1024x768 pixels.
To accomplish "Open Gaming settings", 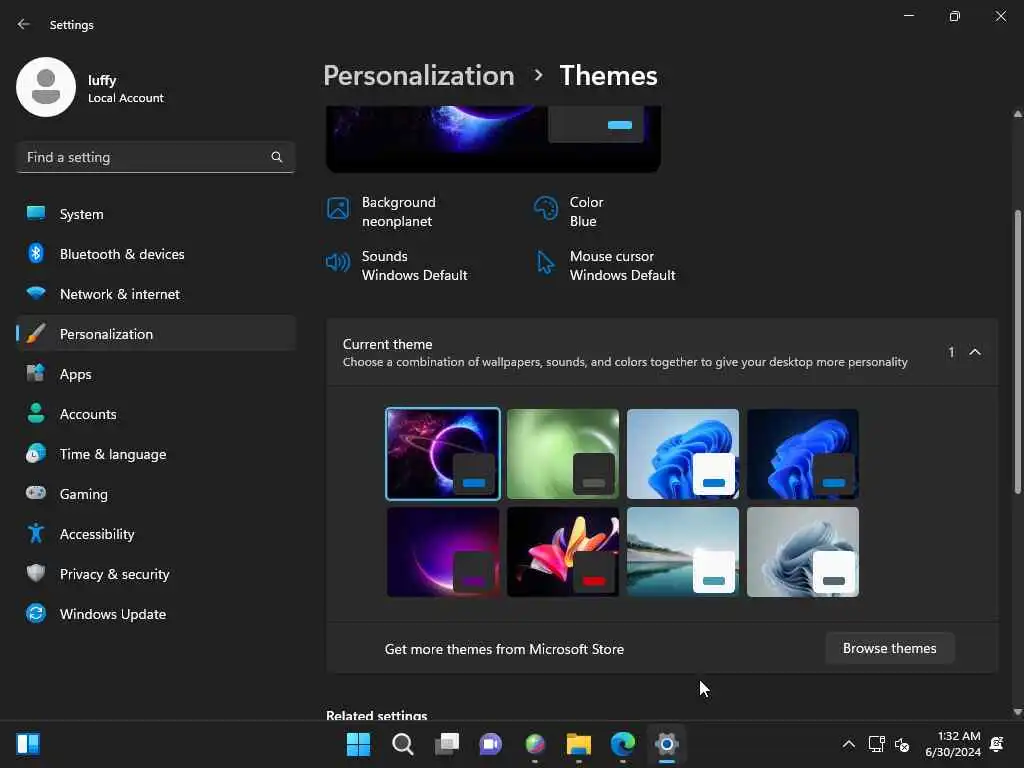I will point(155,494).
